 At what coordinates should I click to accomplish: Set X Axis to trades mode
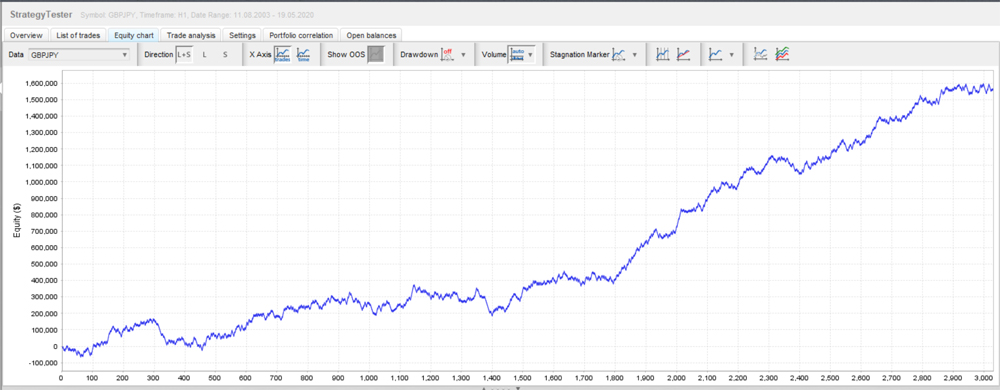[x=283, y=55]
